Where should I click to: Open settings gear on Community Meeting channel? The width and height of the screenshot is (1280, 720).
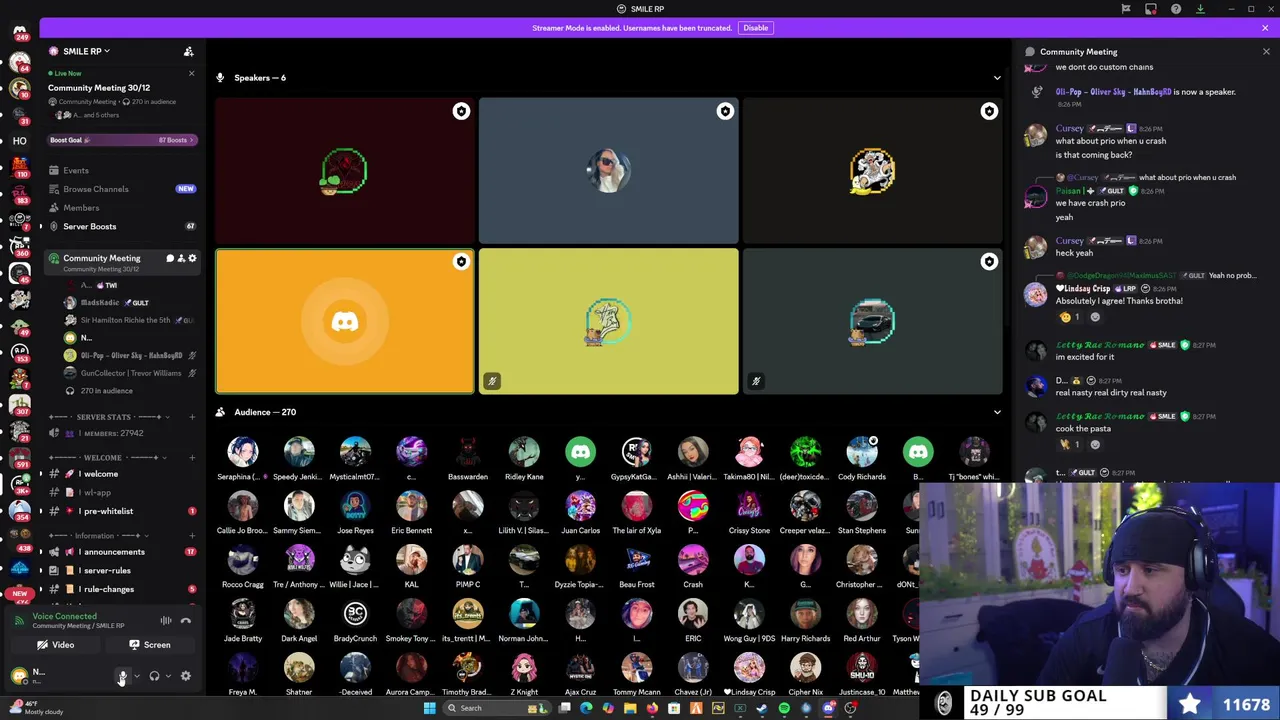tap(192, 258)
